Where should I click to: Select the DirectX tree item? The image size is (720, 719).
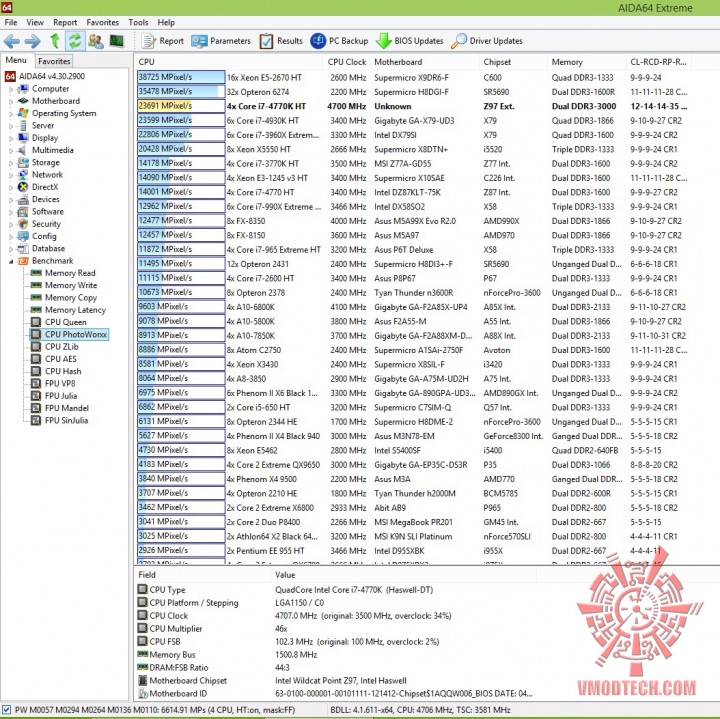(x=45, y=187)
